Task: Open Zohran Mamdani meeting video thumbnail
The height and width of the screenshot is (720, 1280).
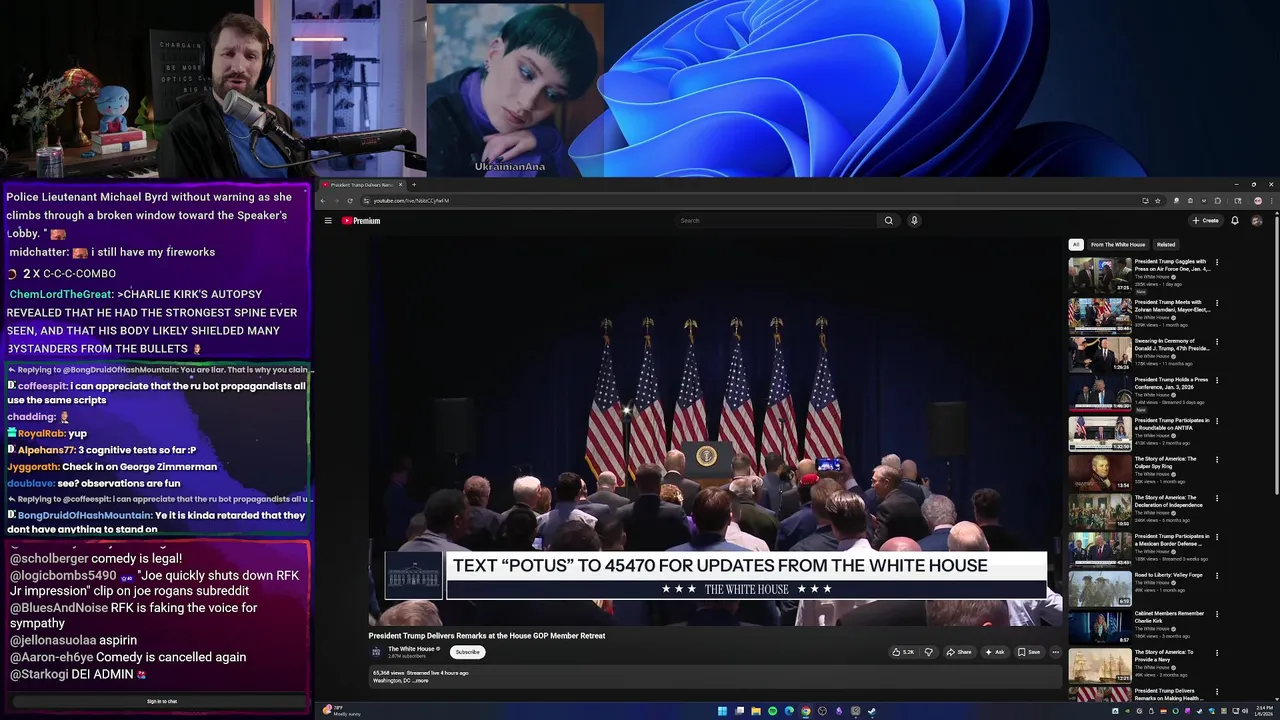Action: [1100, 315]
